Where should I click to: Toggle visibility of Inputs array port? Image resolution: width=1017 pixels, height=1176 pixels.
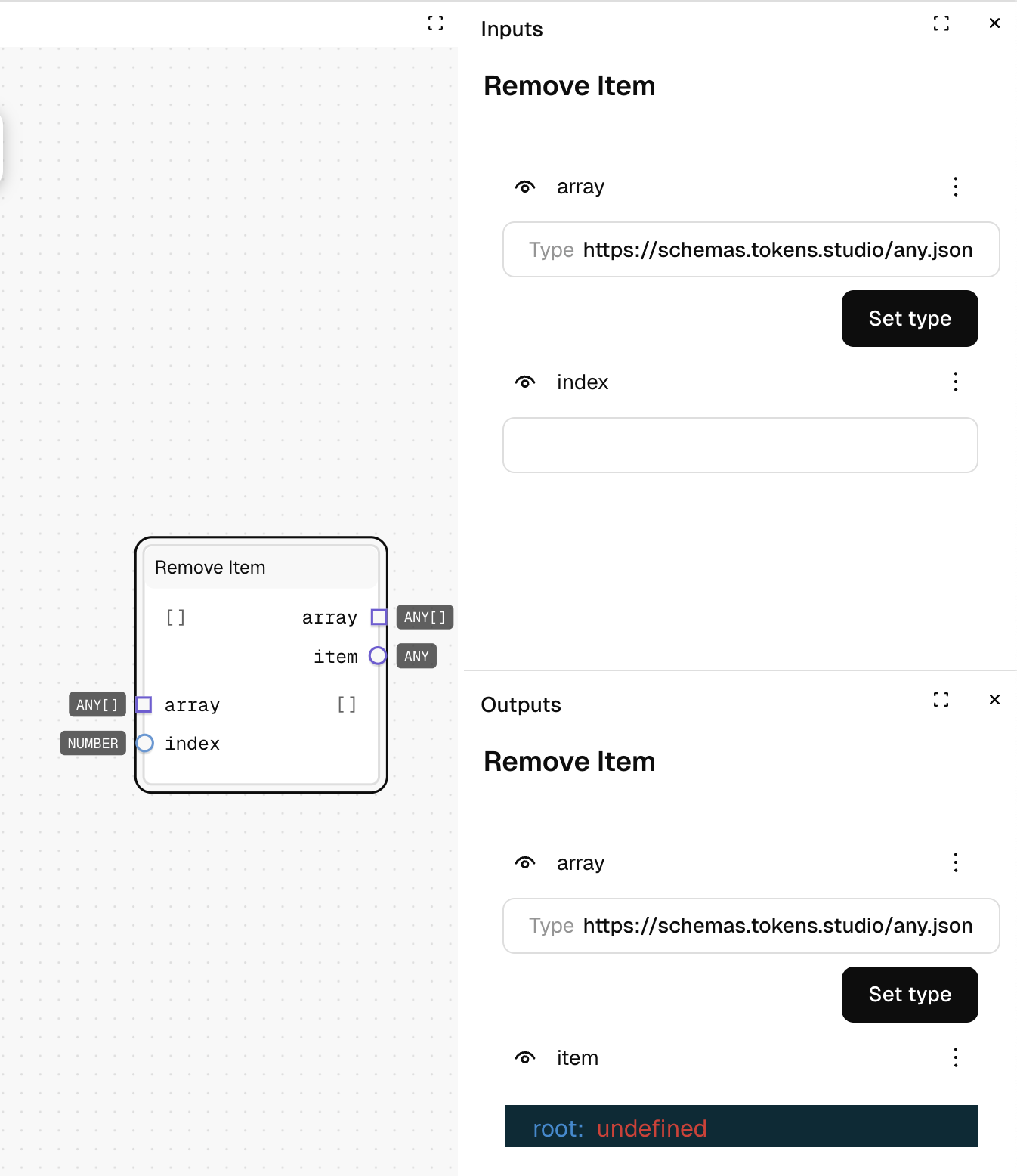tap(525, 187)
